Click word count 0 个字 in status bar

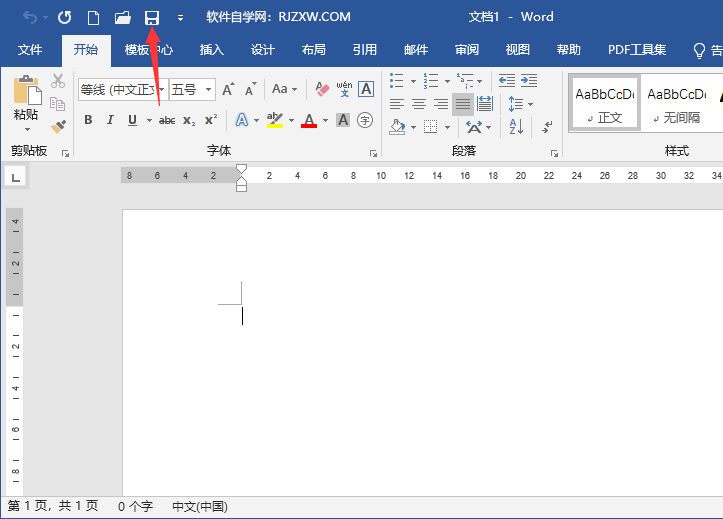click(x=135, y=507)
